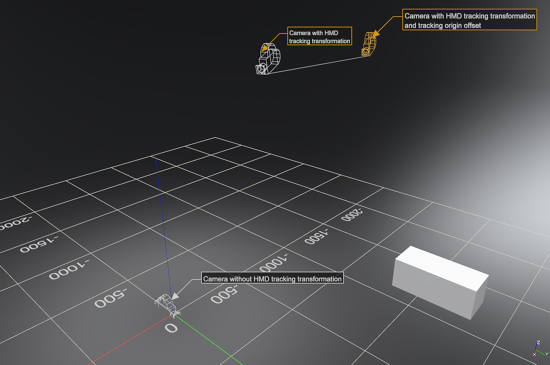
Task: Select the orange wireframe camera with tracking origin offset
Action: point(369,44)
